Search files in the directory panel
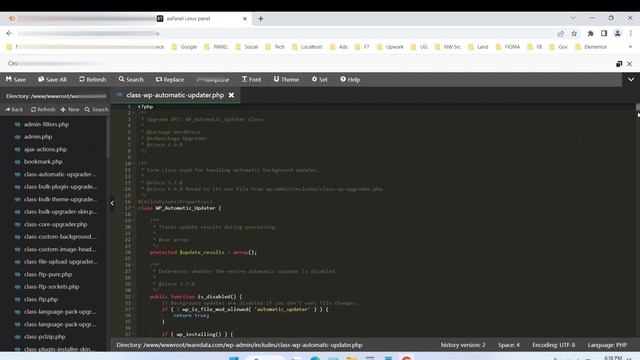Viewport: 640px width, 360px height. (x=97, y=109)
